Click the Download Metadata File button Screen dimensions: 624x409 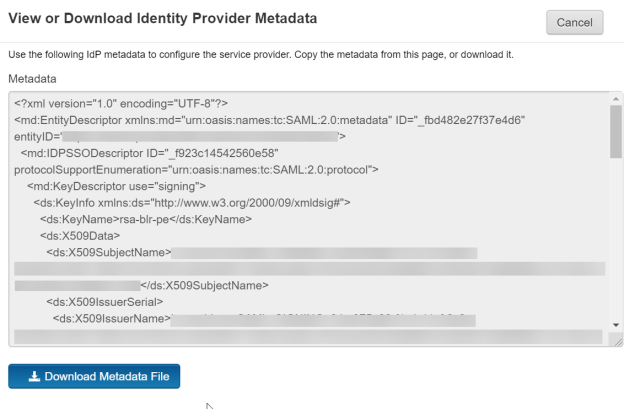coord(94,376)
